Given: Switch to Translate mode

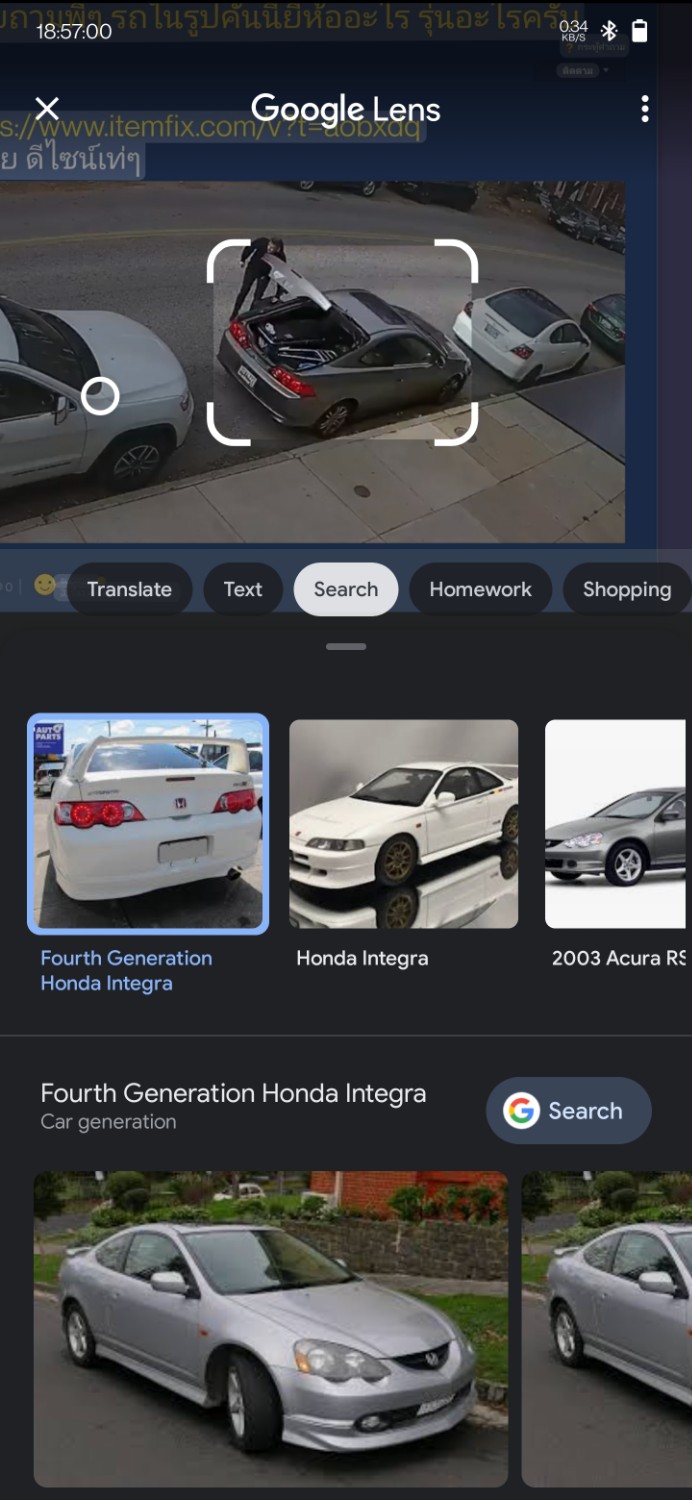Looking at the screenshot, I should pos(129,589).
